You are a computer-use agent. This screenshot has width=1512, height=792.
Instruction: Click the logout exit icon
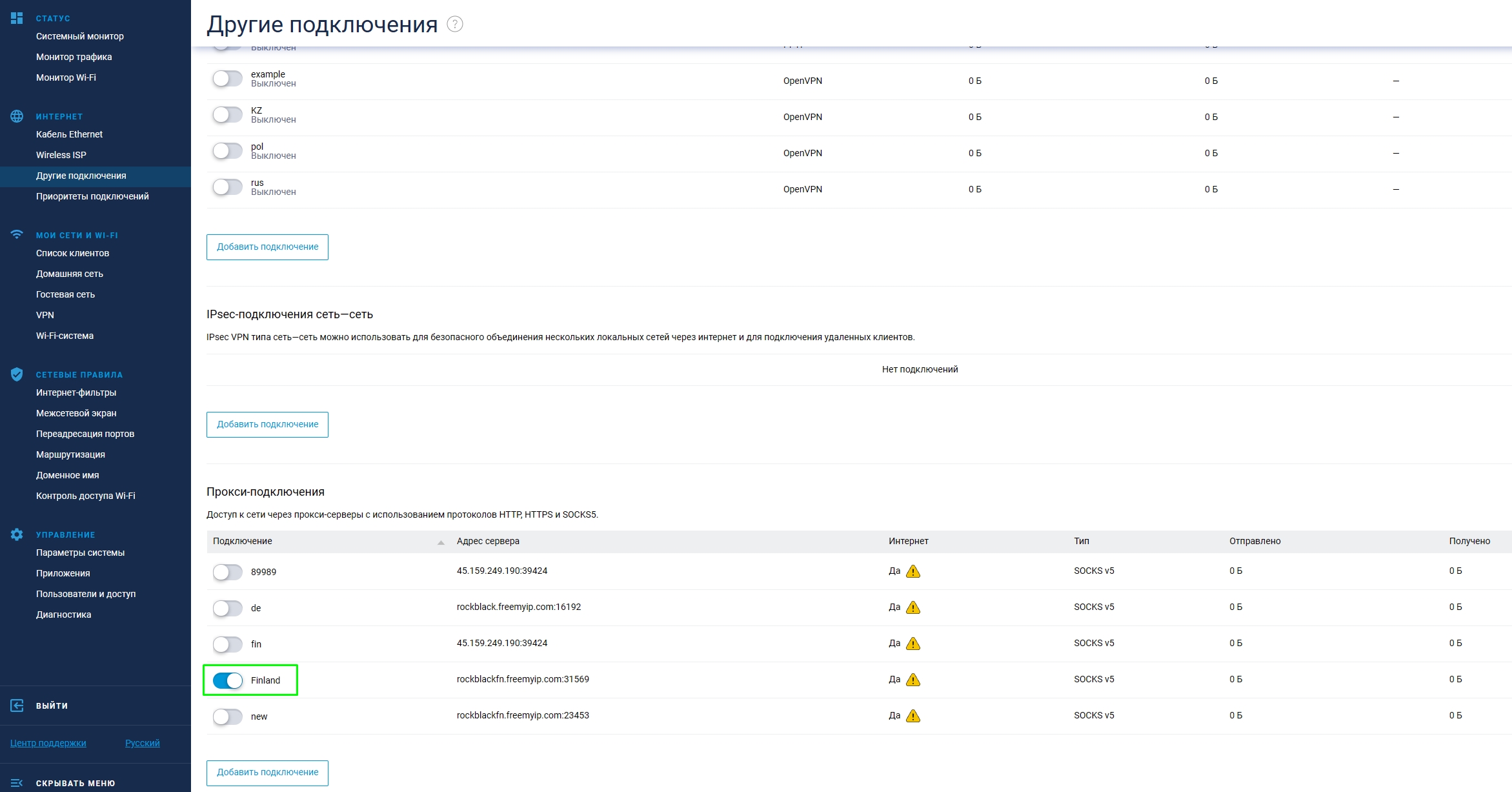click(17, 706)
